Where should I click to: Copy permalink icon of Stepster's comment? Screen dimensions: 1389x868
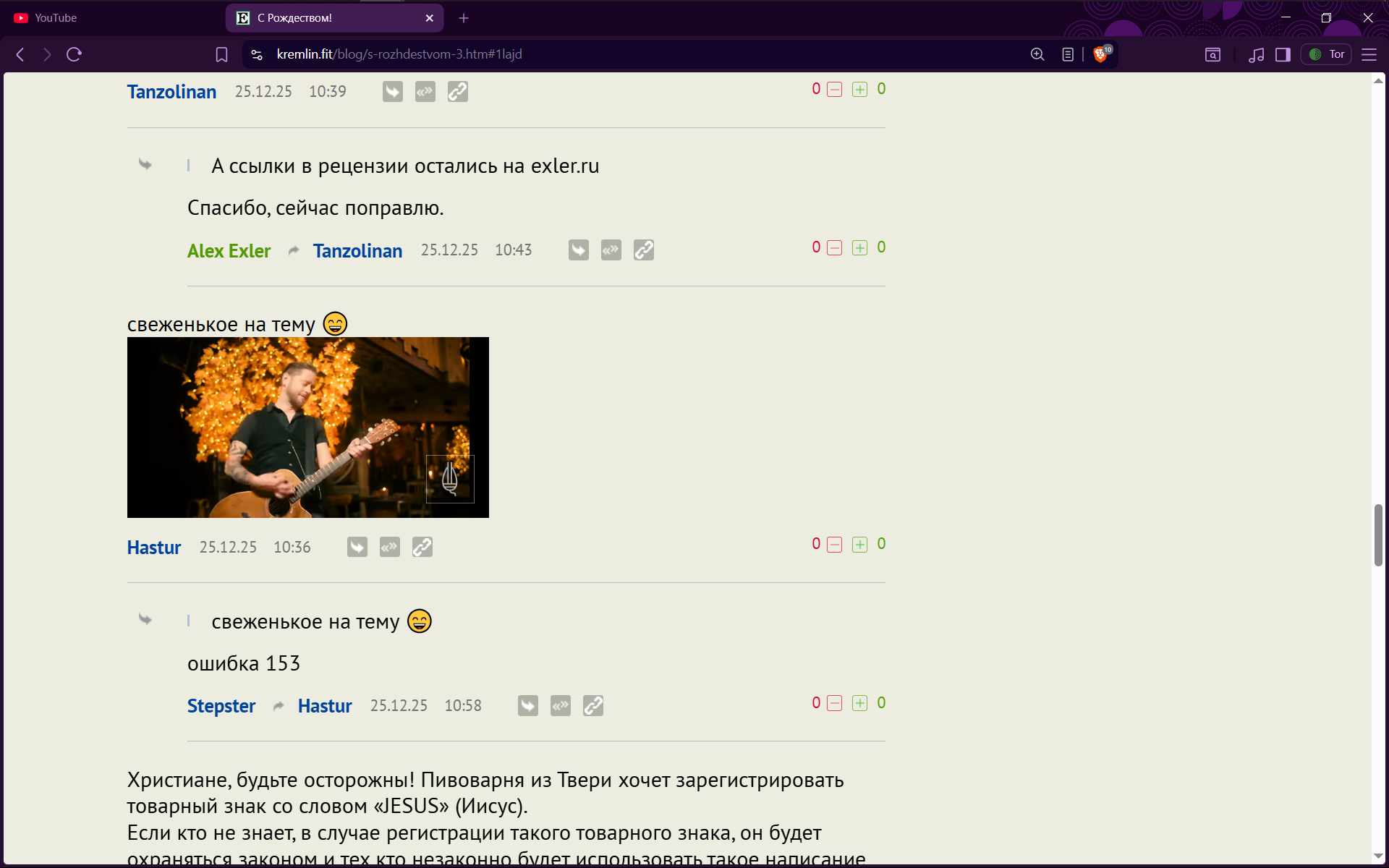pos(593,706)
